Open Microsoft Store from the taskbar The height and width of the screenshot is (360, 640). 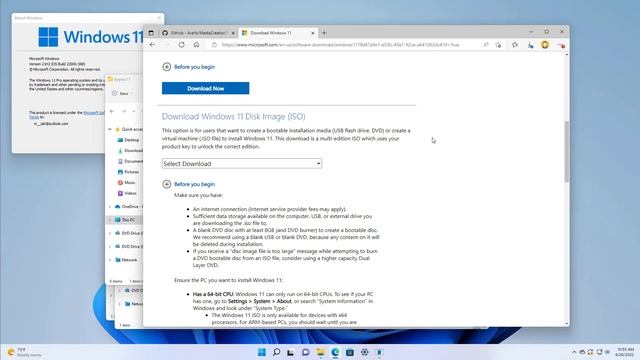[350, 352]
